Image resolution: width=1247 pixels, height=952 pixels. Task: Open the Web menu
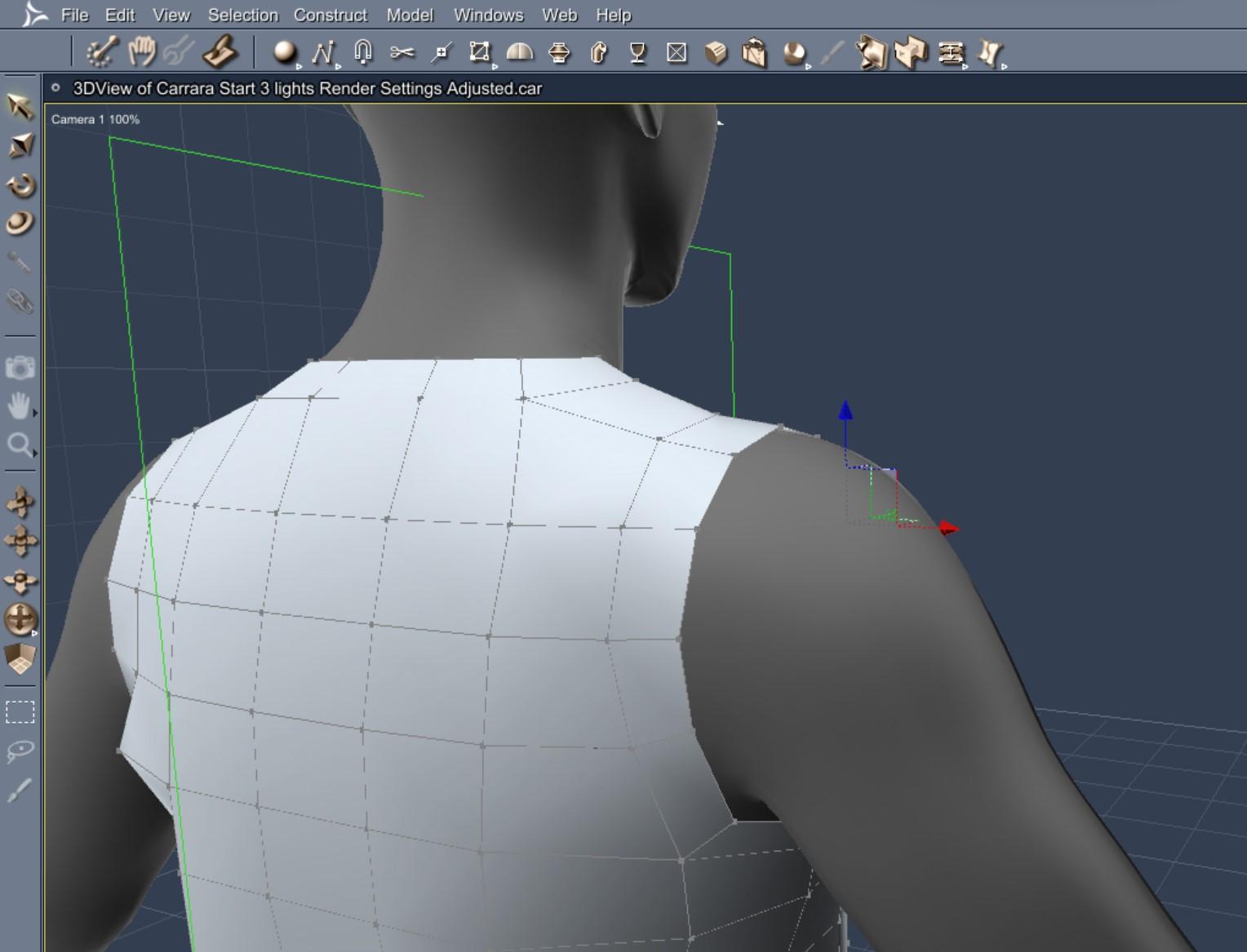[560, 15]
